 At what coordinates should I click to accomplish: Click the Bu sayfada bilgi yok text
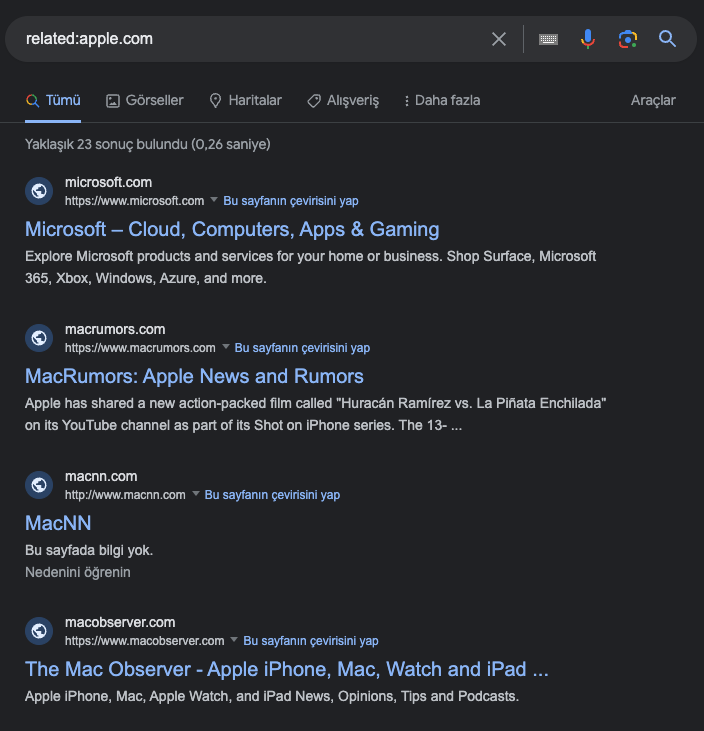(x=89, y=550)
